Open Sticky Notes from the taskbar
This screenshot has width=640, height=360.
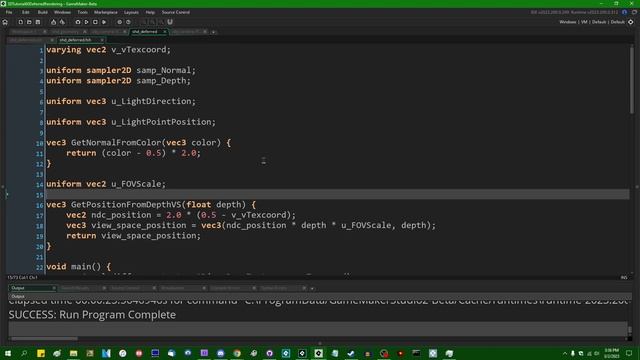tap(41, 353)
